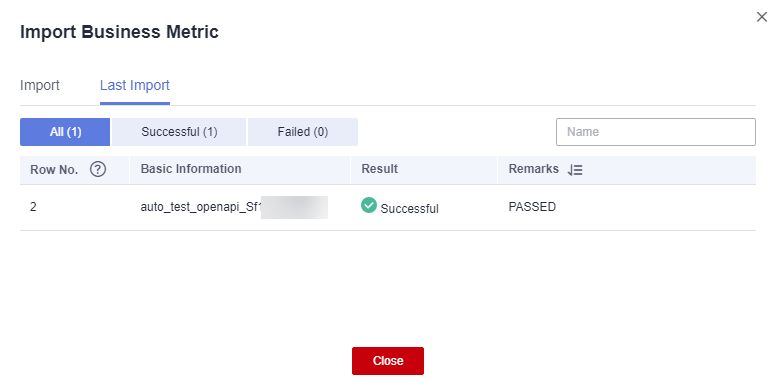
Task: Click the Import Business Metric title
Action: (x=119, y=32)
